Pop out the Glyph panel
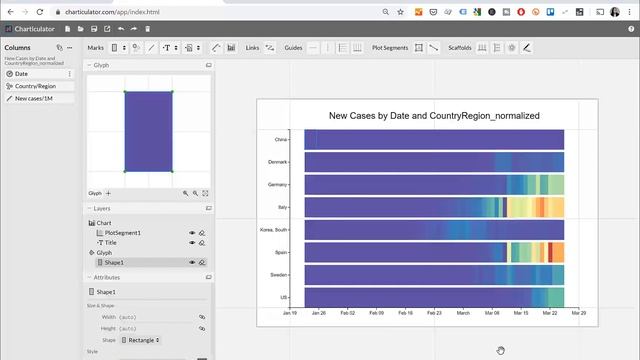The width and height of the screenshot is (640, 360). [209, 65]
